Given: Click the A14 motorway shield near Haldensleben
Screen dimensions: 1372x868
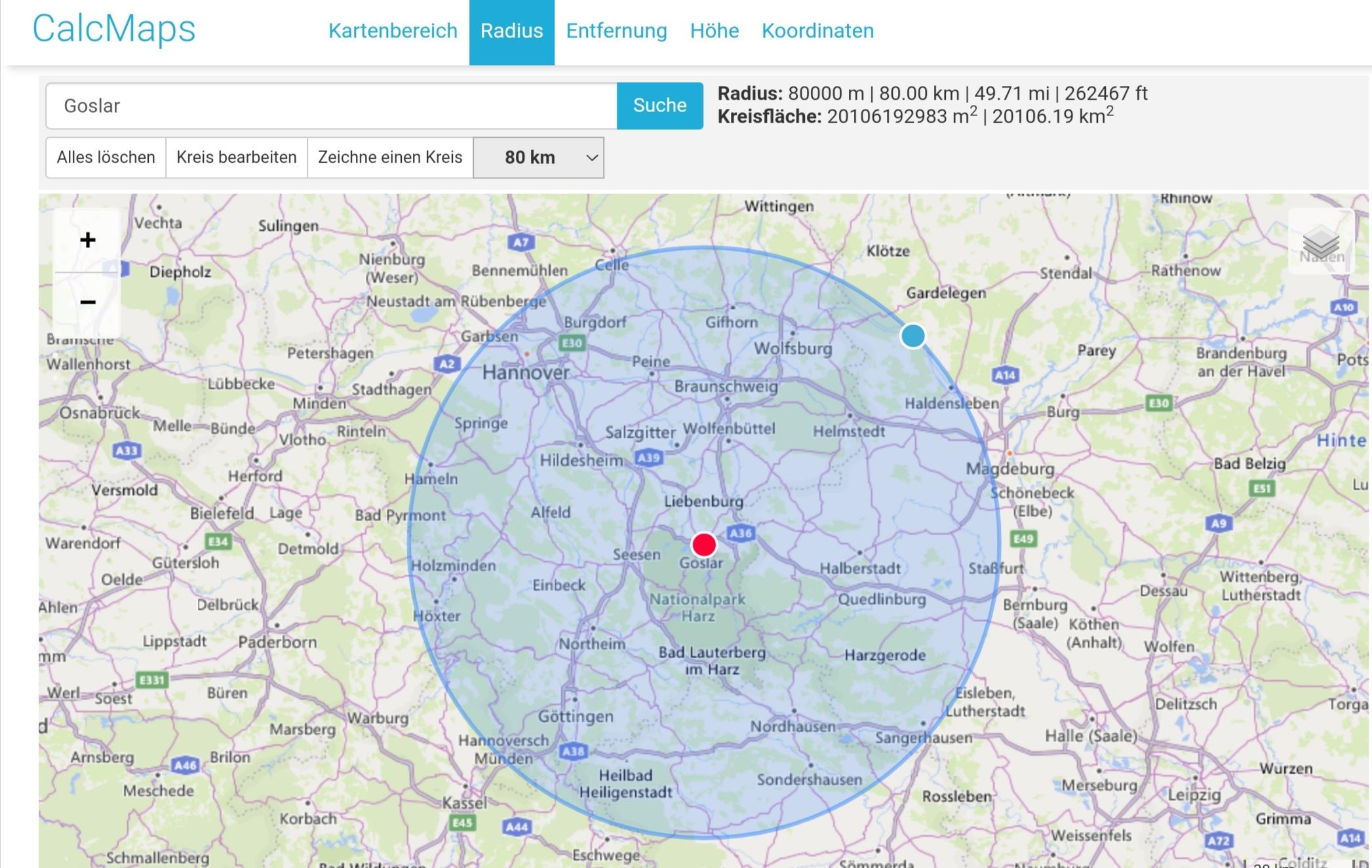Looking at the screenshot, I should click(1005, 376).
